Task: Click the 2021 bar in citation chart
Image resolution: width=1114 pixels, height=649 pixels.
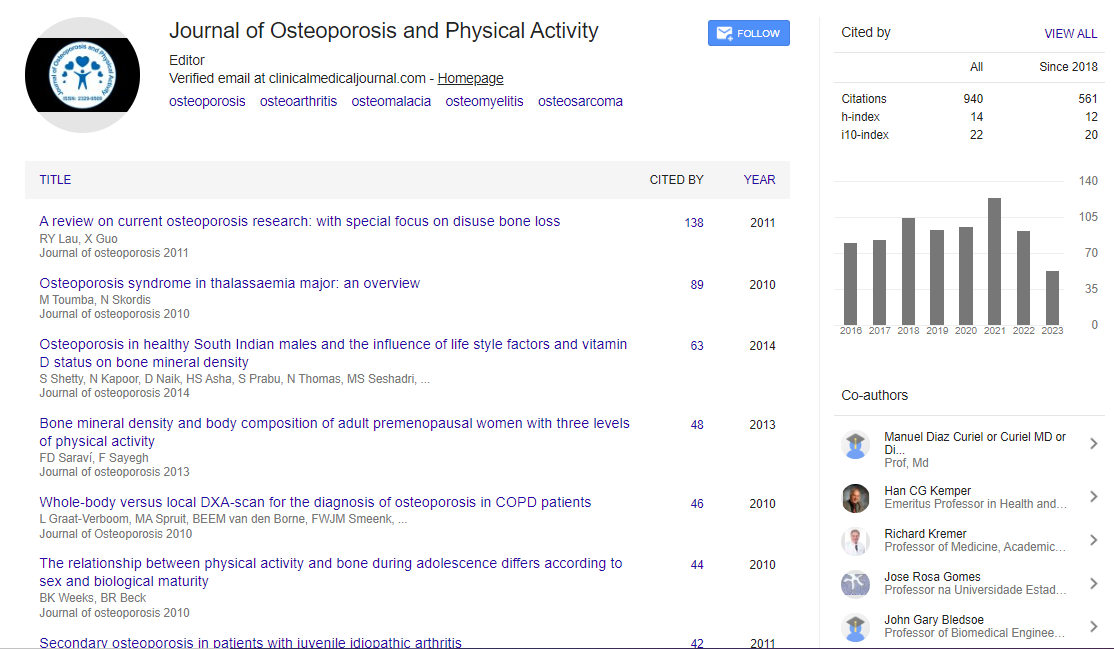Action: coord(994,260)
